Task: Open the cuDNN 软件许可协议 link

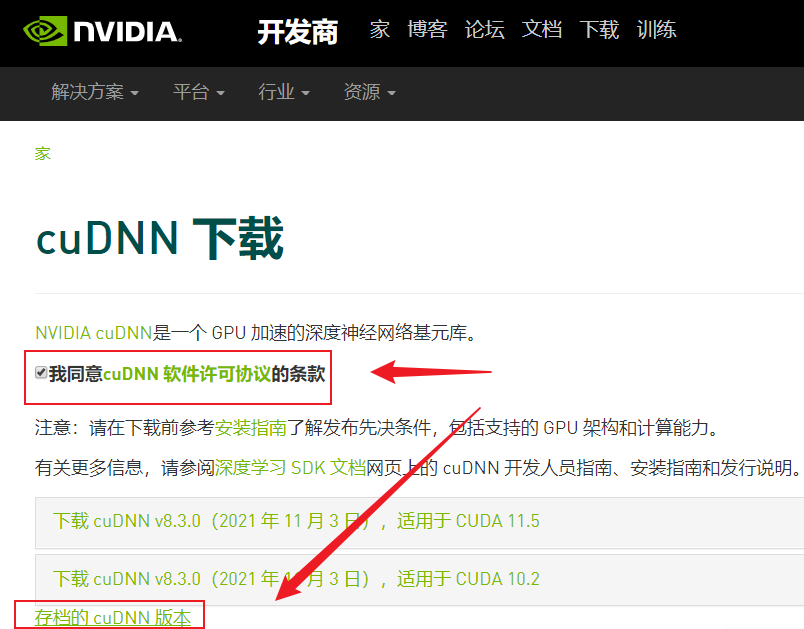Action: tap(187, 374)
